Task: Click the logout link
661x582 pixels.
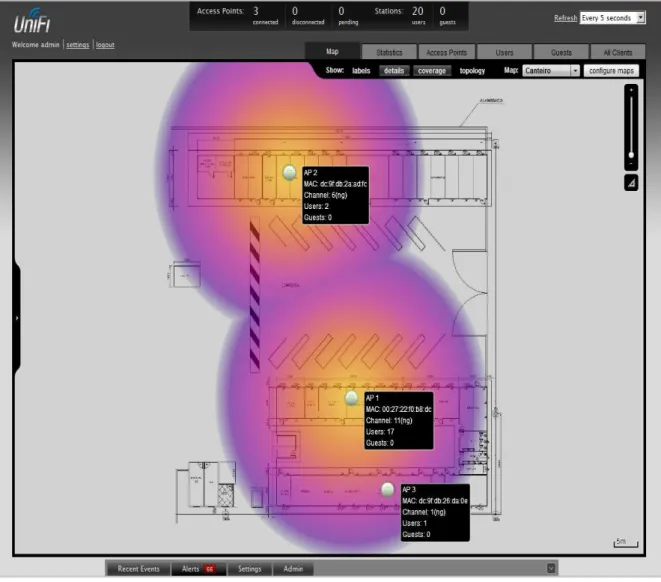Action: pyautogui.click(x=105, y=45)
